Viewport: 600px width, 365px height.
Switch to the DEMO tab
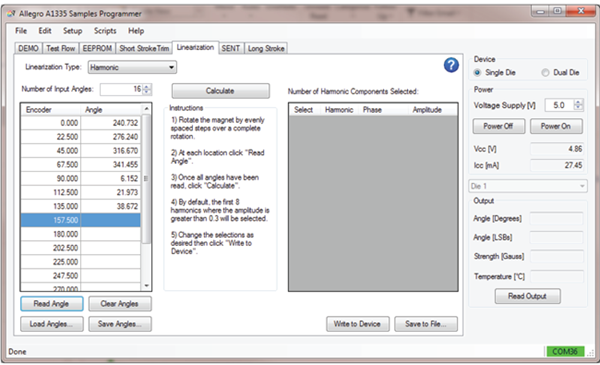28,48
